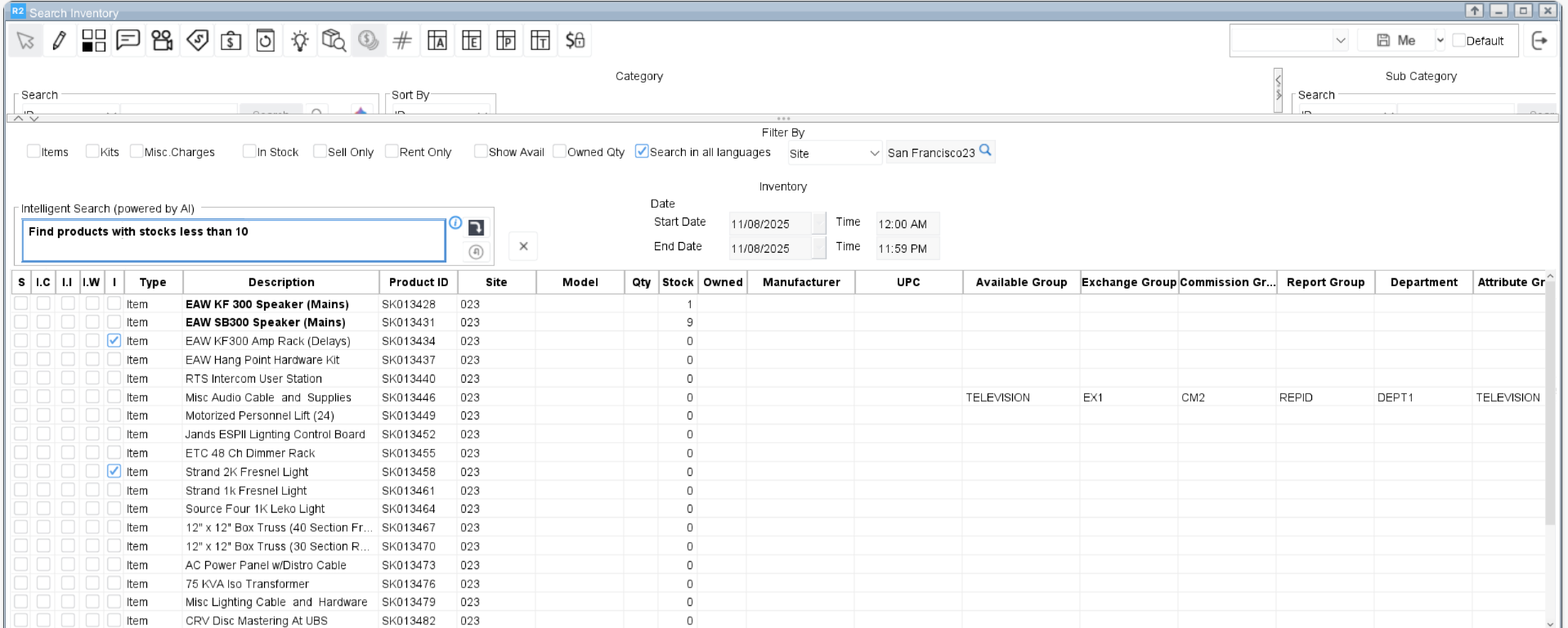Viewport: 1568px width, 628px height.
Task: Click the exit arrow icon
Action: [1539, 40]
